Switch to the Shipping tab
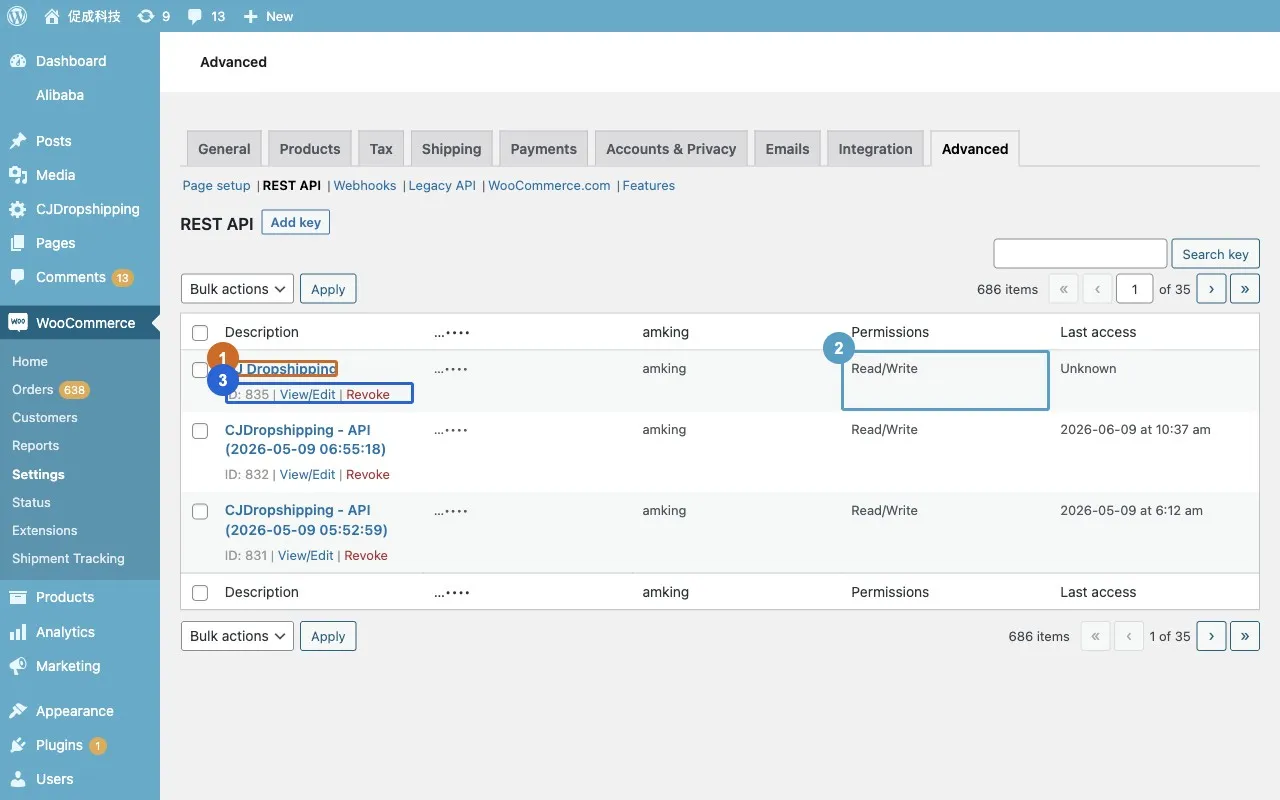1280x800 pixels. tap(451, 149)
